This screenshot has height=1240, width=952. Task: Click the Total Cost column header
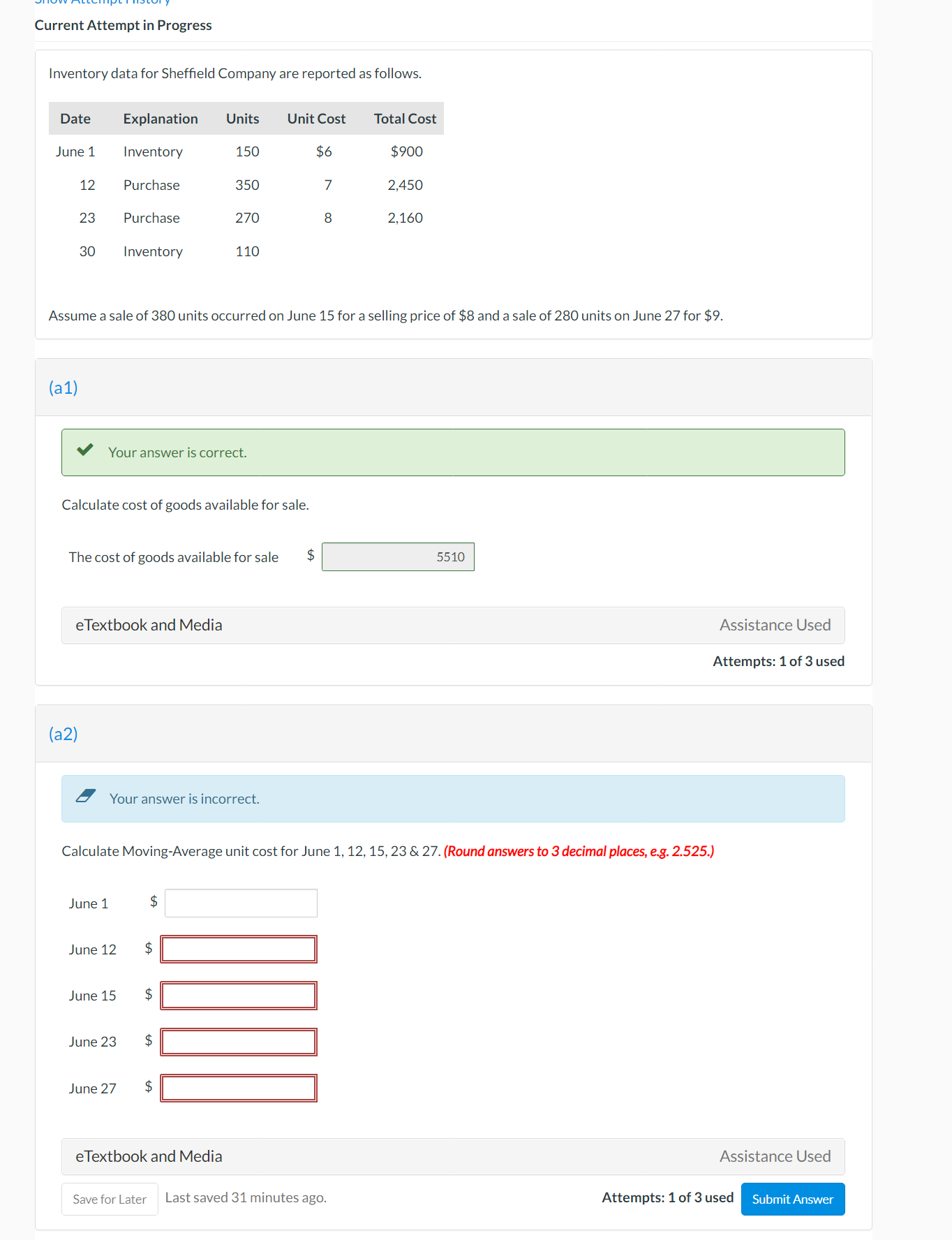point(405,119)
